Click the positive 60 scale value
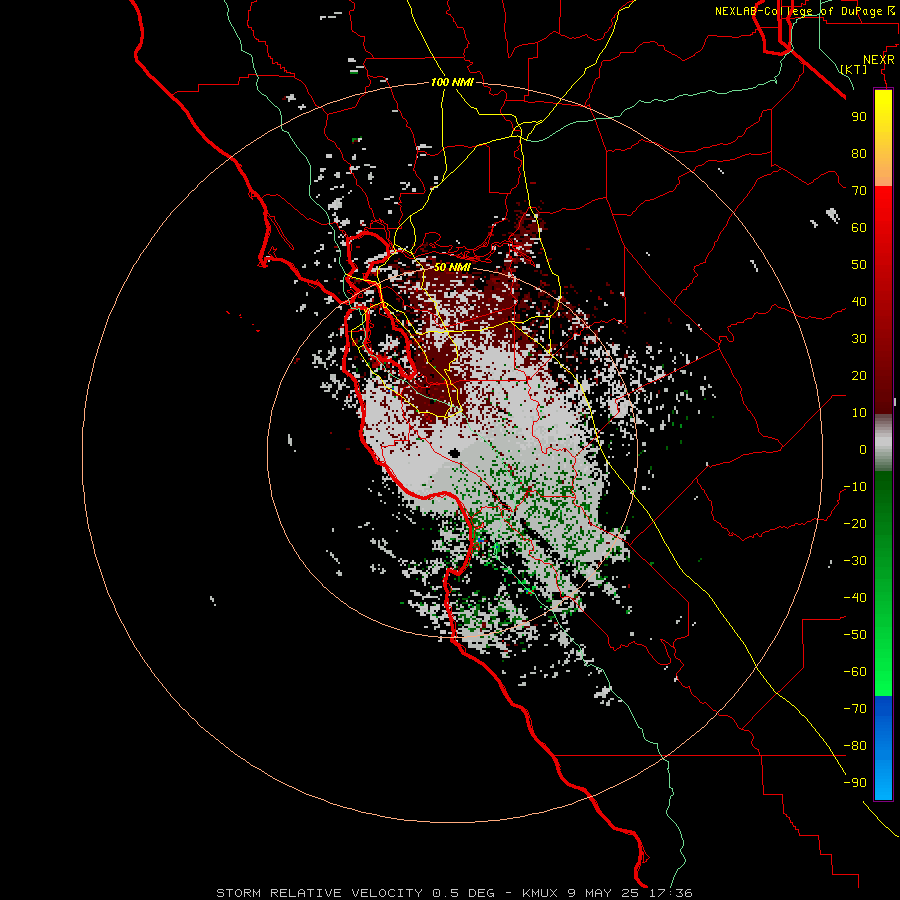This screenshot has width=900, height=900. (x=859, y=227)
